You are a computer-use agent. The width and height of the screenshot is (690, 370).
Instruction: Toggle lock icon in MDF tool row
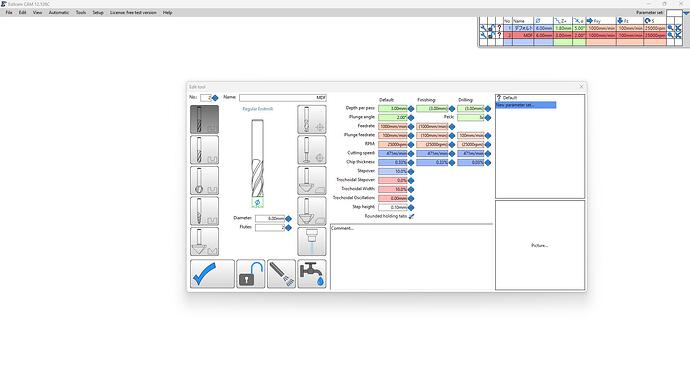click(491, 35)
